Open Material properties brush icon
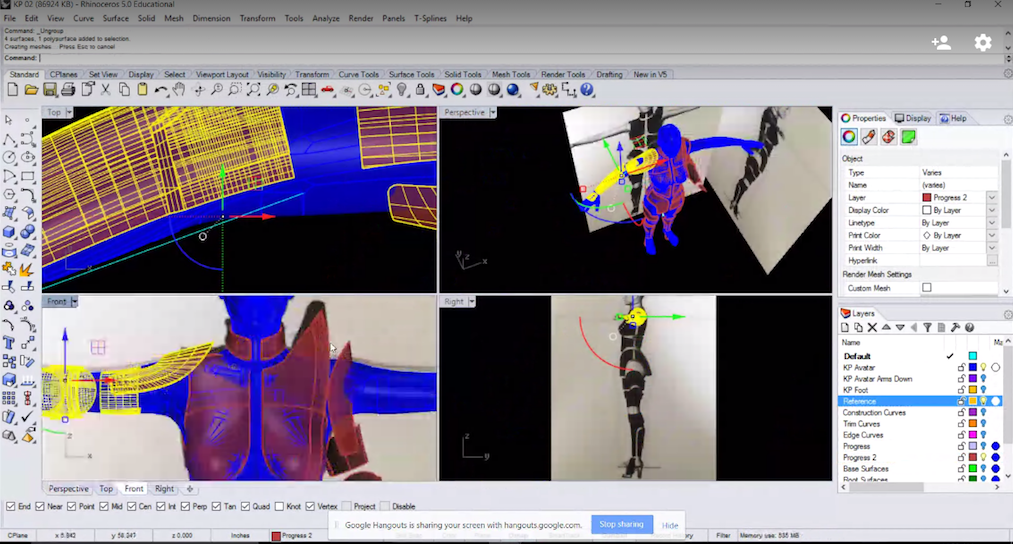 coord(869,137)
